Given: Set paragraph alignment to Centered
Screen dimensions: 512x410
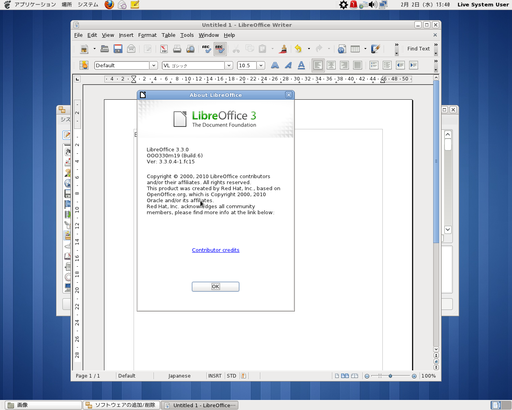Looking at the screenshot, I should 331,65.
